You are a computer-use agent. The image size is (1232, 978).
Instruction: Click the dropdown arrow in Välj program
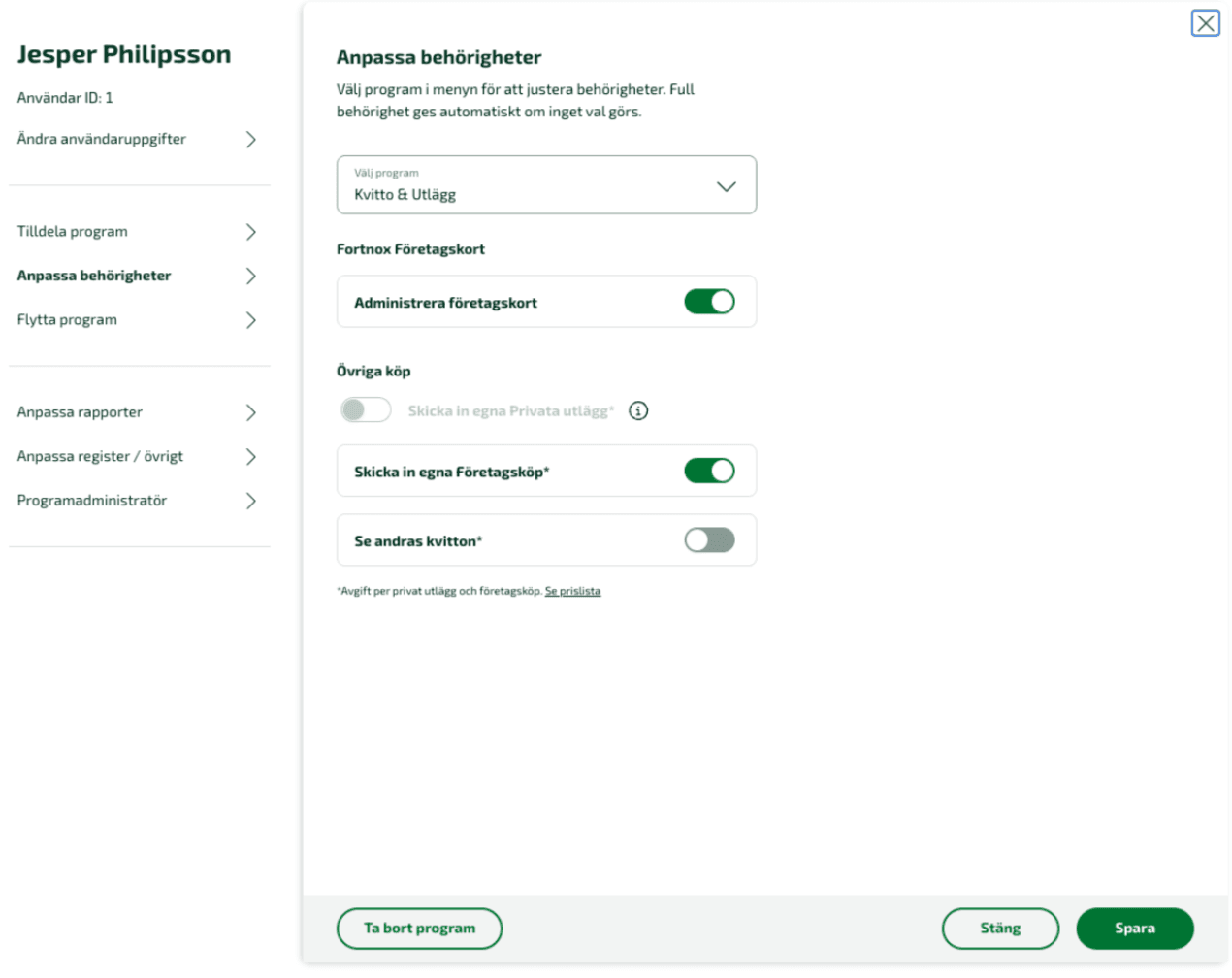(x=726, y=186)
